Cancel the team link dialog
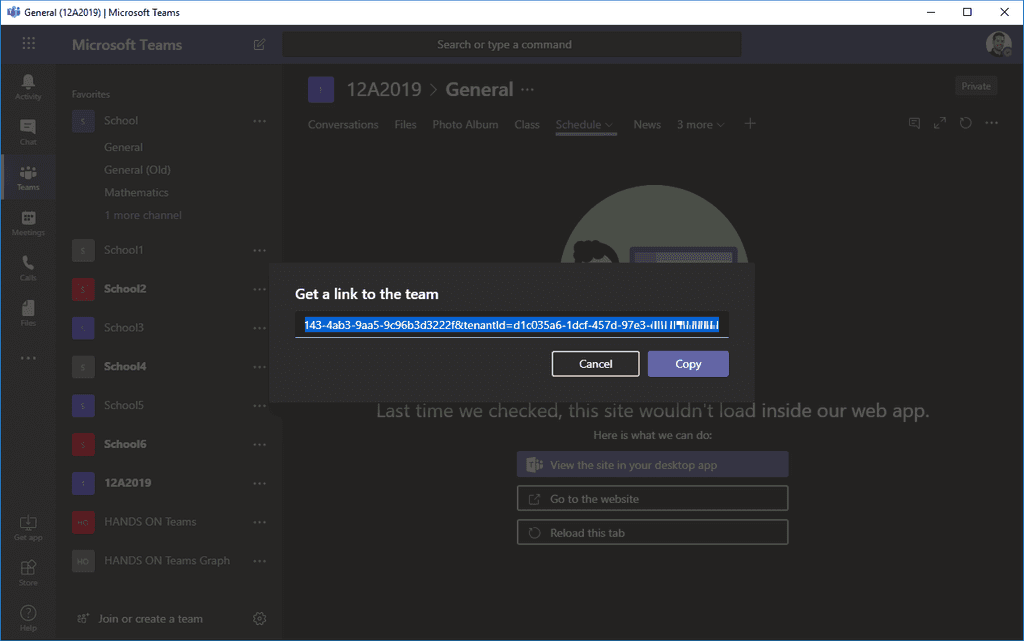Image resolution: width=1024 pixels, height=641 pixels. [595, 364]
